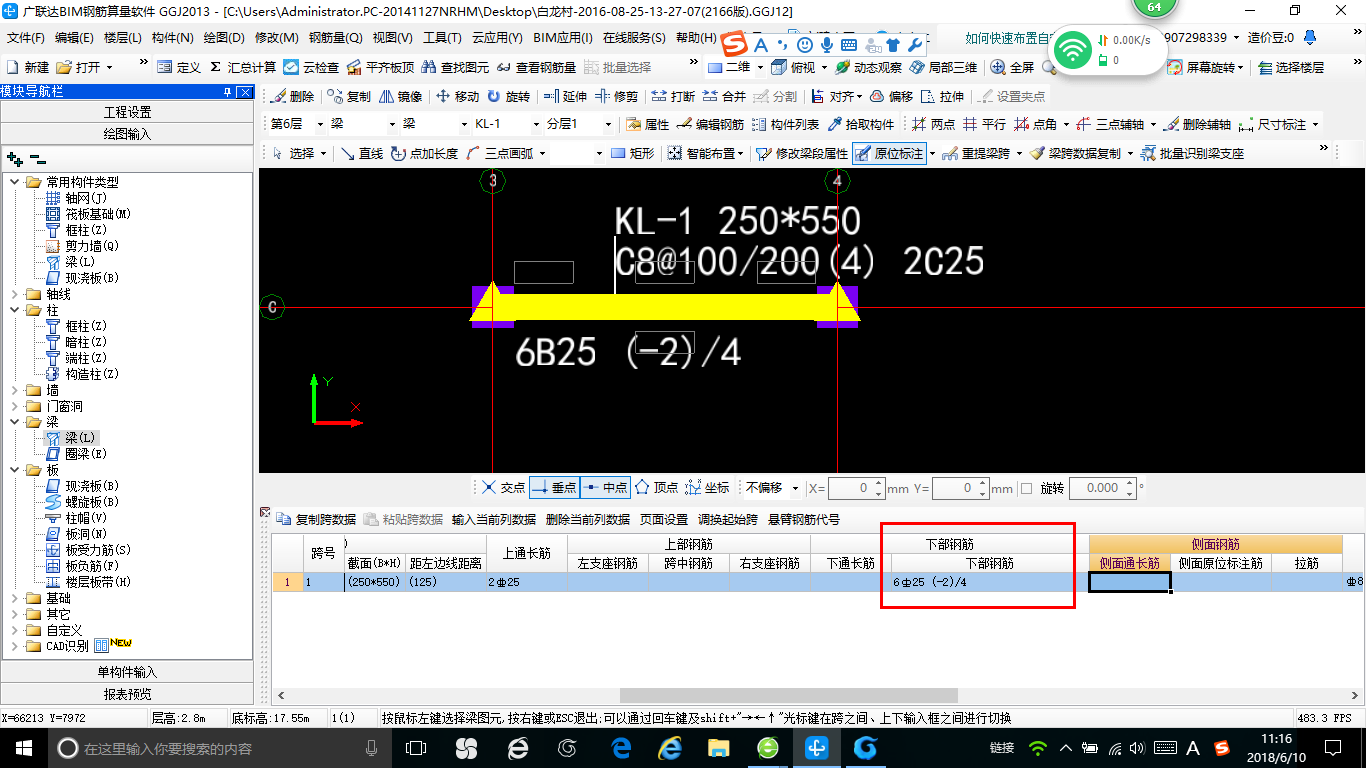
Task: Expand the 基础 tree node
Action: (x=14, y=598)
